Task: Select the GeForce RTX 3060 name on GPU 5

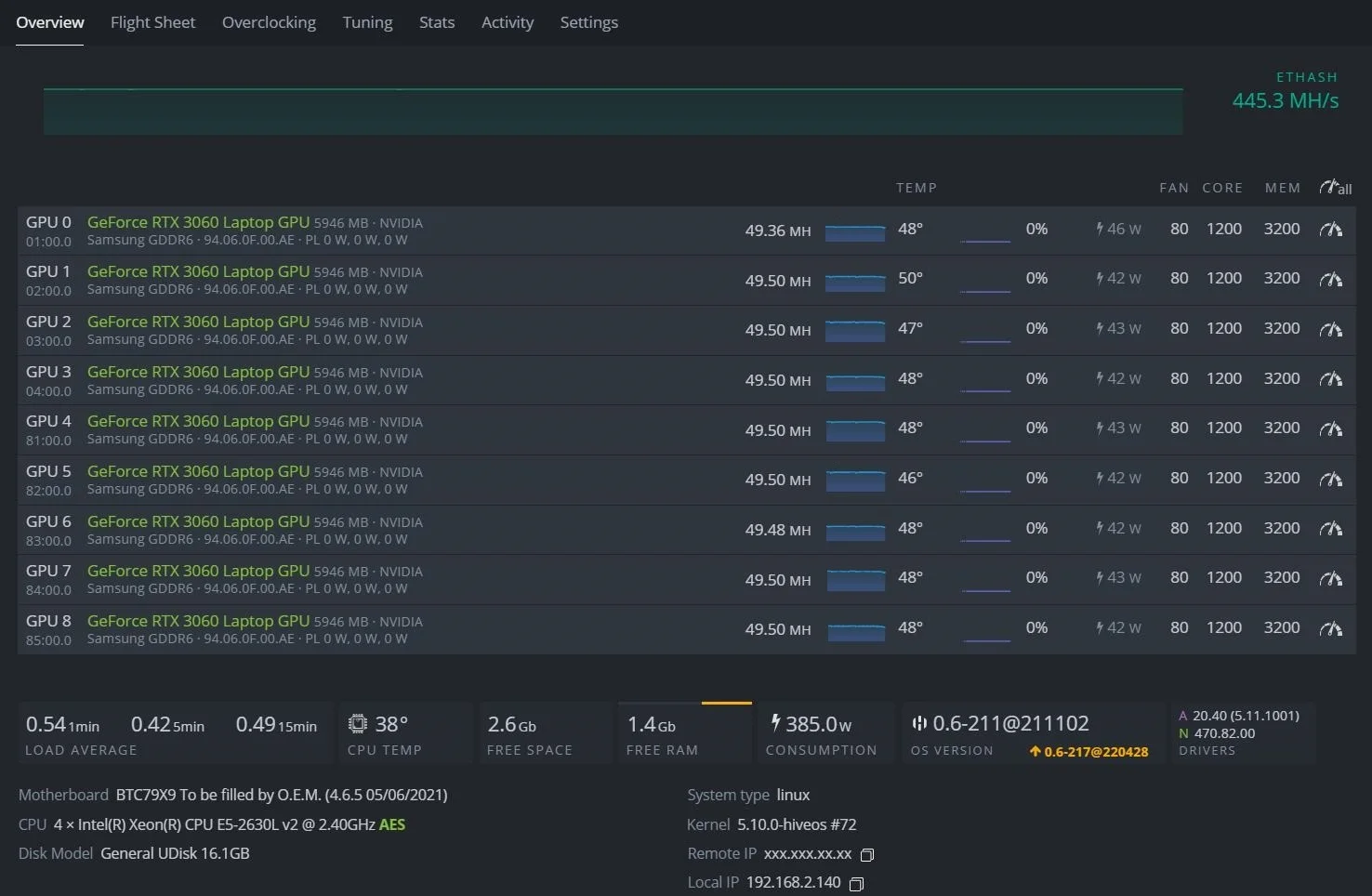Action: [198, 471]
